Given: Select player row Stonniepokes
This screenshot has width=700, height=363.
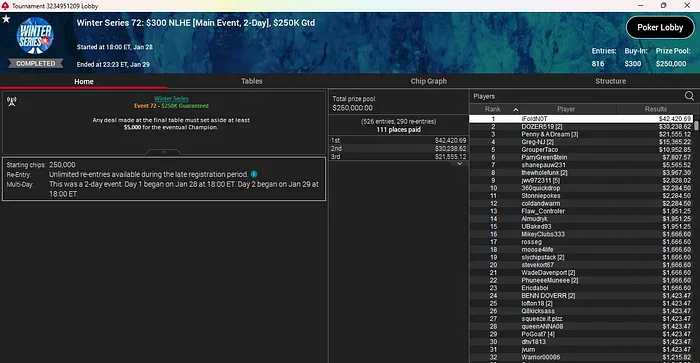Looking at the screenshot, I should point(581,196).
